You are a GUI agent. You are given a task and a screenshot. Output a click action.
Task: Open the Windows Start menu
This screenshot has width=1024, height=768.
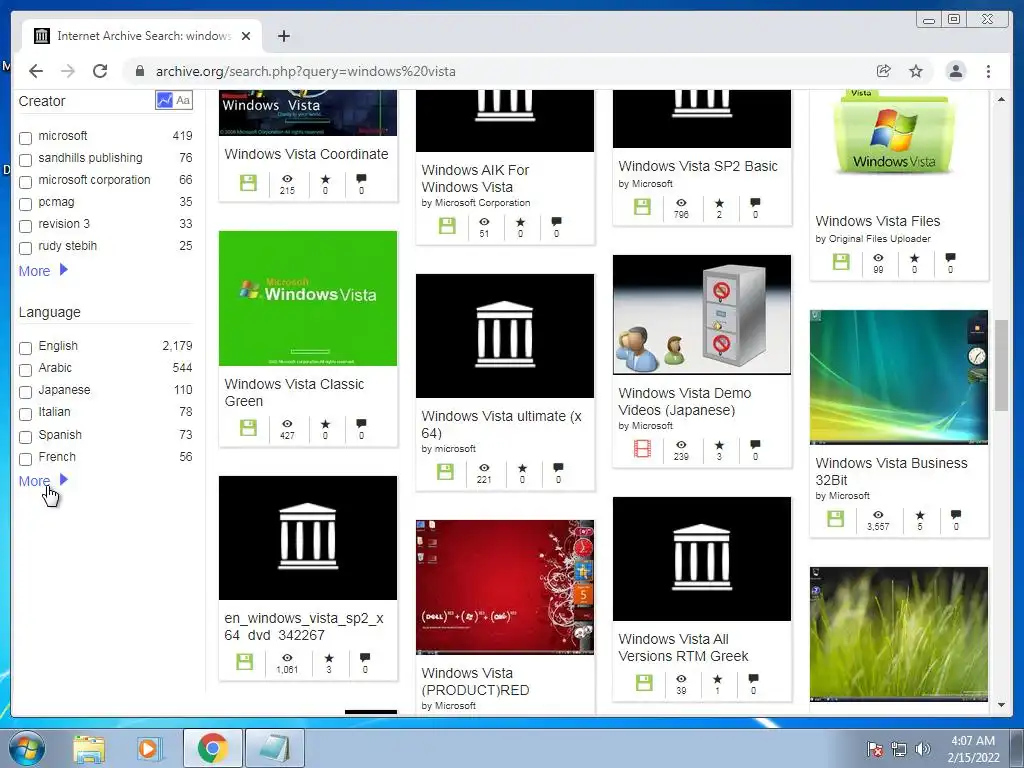pos(27,748)
